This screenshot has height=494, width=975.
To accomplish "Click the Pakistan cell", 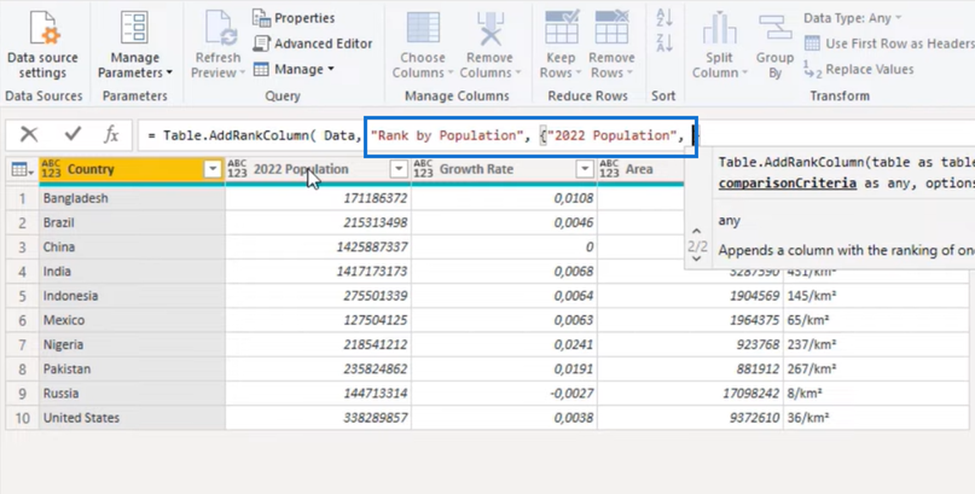I will point(132,369).
